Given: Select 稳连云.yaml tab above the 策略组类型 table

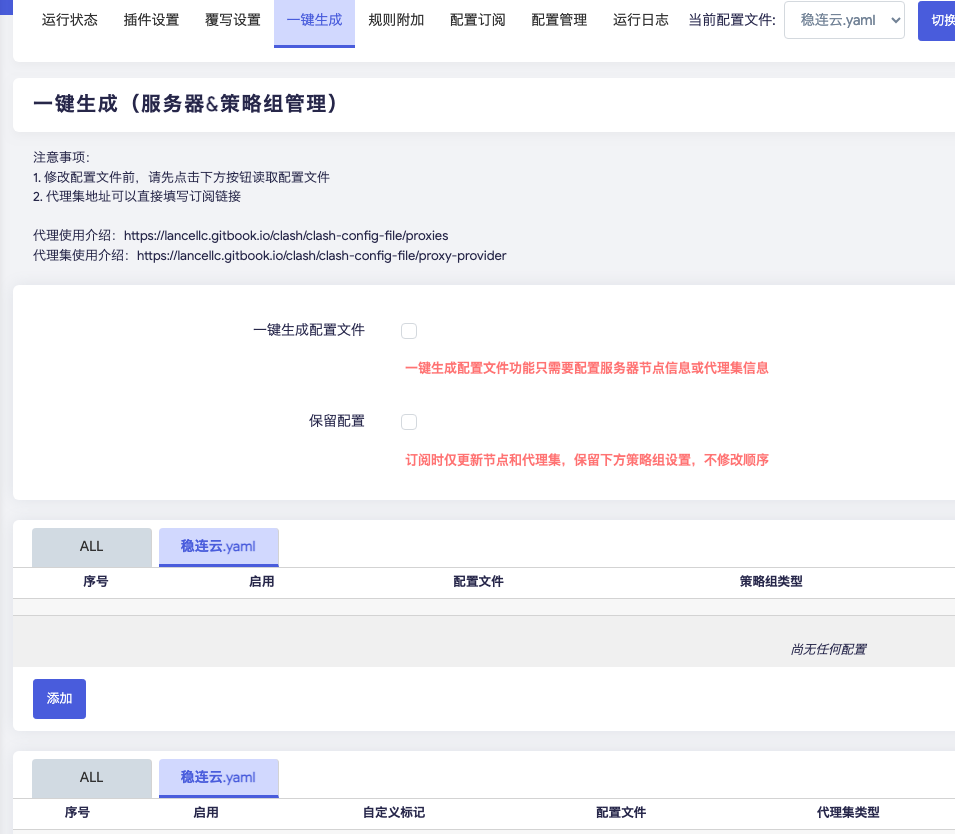Looking at the screenshot, I should pos(218,547).
